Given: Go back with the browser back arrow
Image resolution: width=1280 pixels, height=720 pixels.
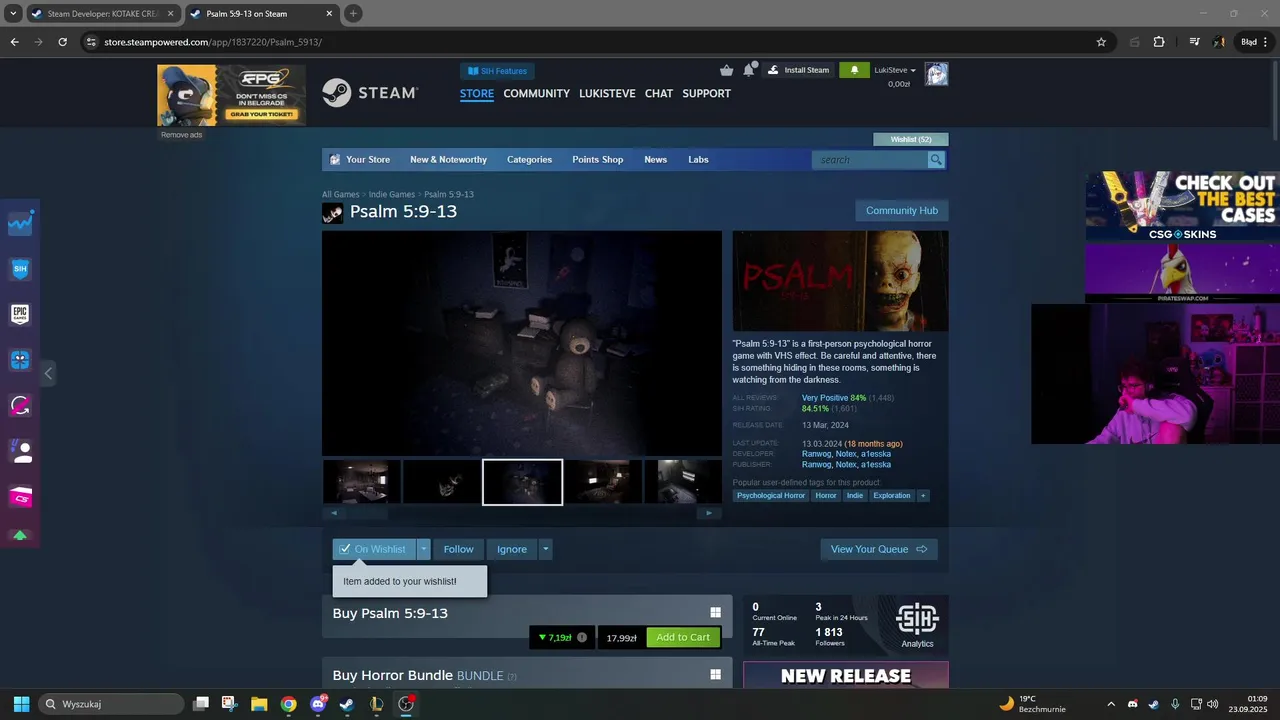Looking at the screenshot, I should click(14, 42).
